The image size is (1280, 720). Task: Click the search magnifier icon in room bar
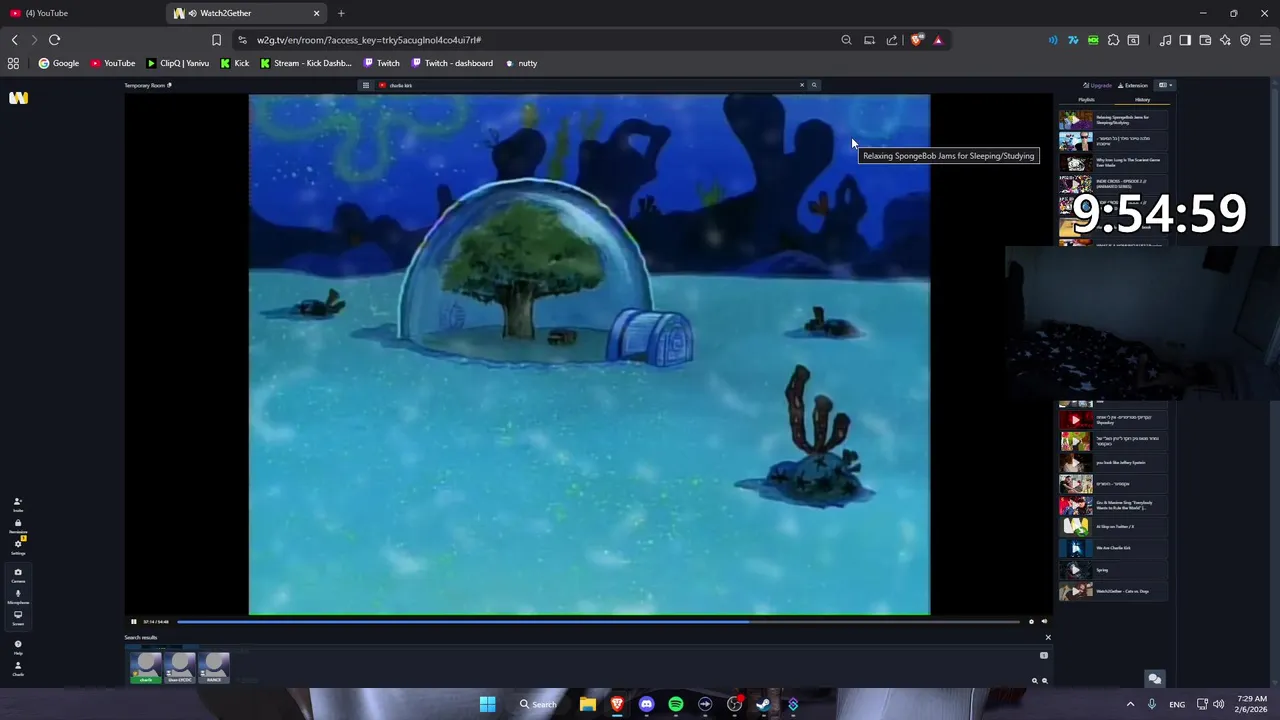(814, 85)
